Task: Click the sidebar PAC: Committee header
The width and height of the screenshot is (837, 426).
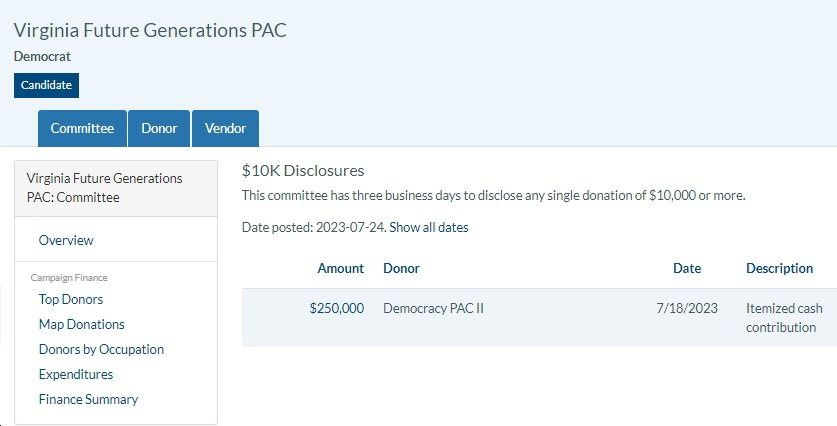Action: click(x=105, y=188)
